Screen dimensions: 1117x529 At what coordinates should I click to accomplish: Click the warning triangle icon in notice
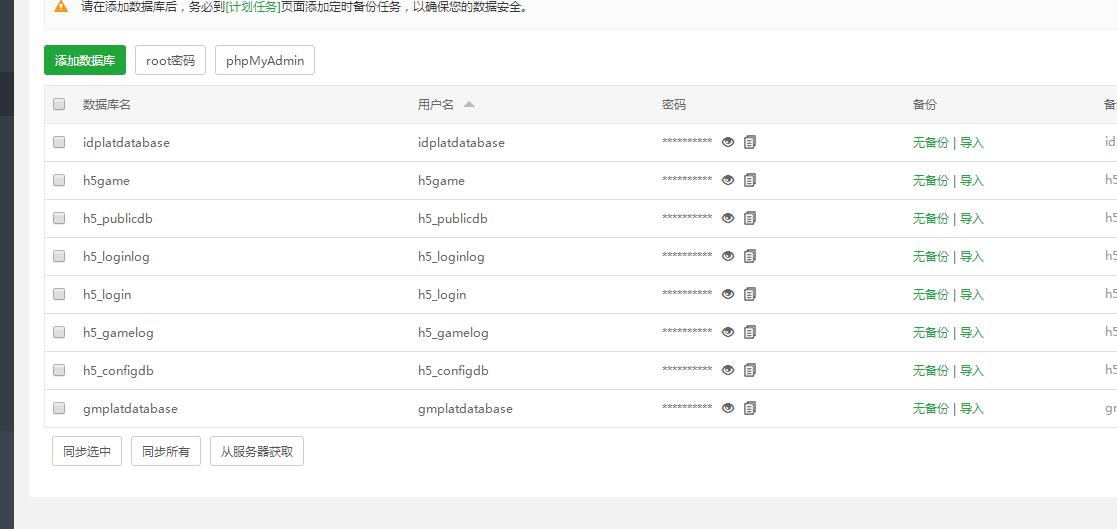point(61,6)
